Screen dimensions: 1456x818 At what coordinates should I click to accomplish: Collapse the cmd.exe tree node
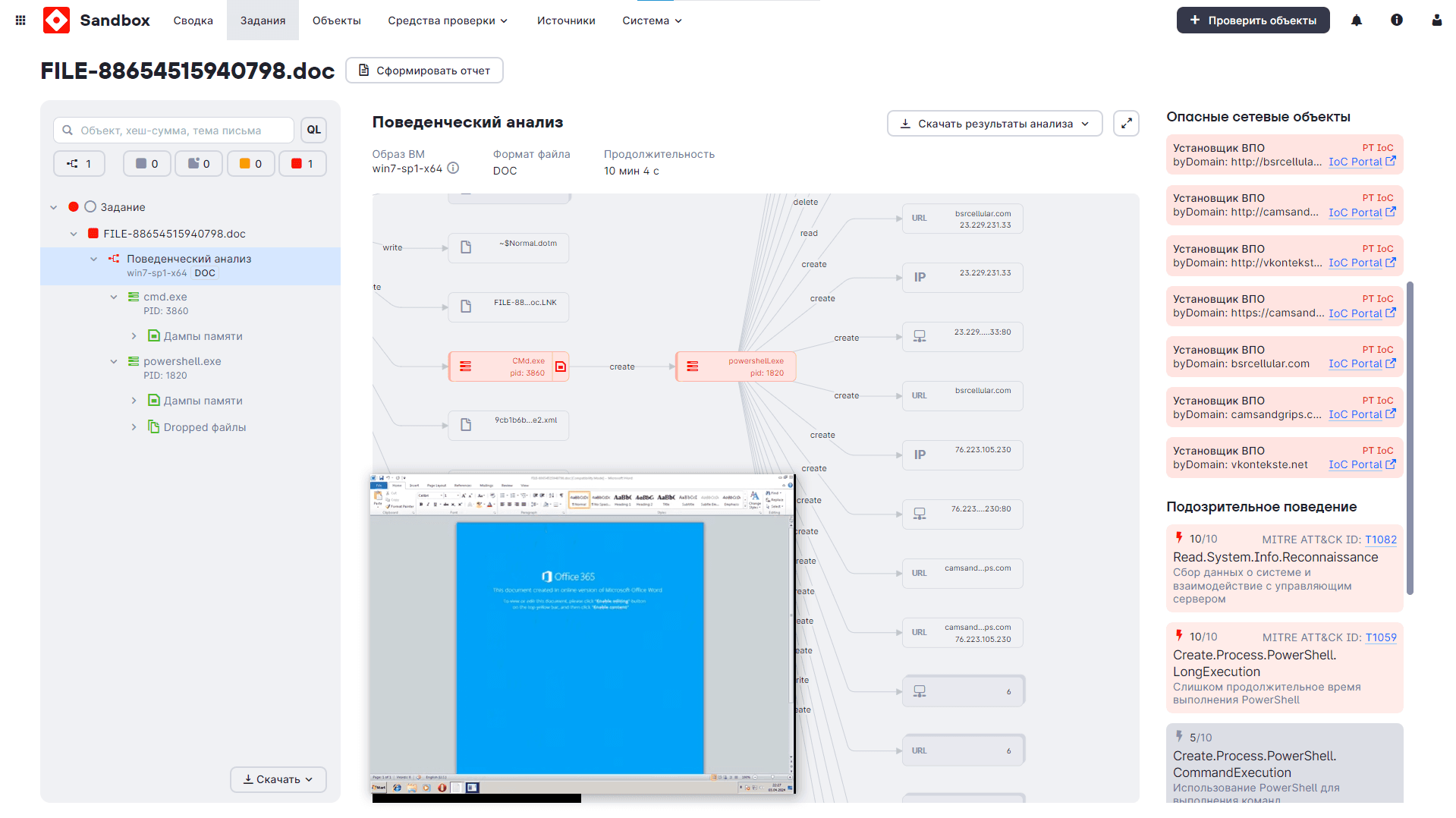pyautogui.click(x=114, y=297)
